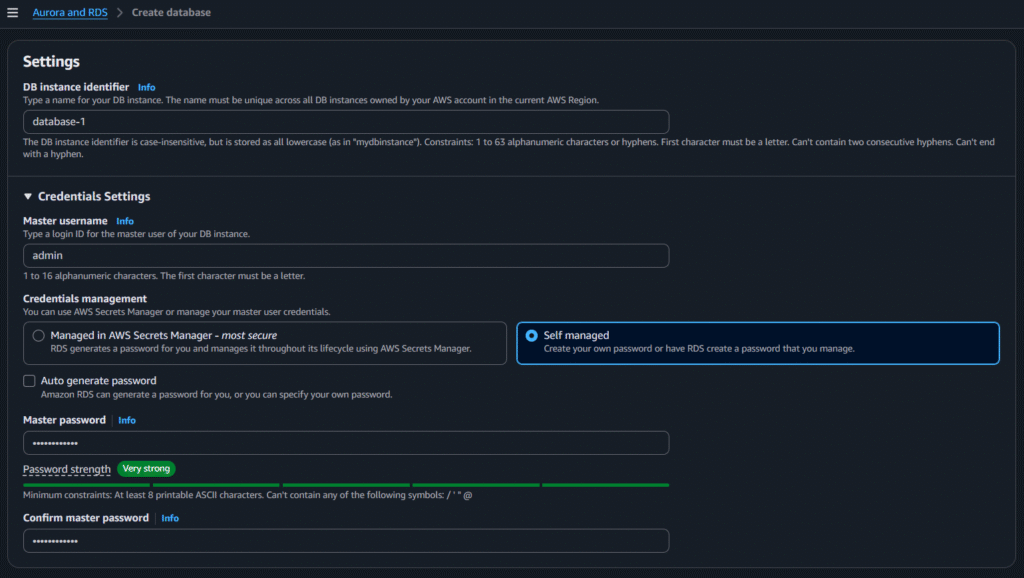Click Info next to Master password

coord(126,420)
